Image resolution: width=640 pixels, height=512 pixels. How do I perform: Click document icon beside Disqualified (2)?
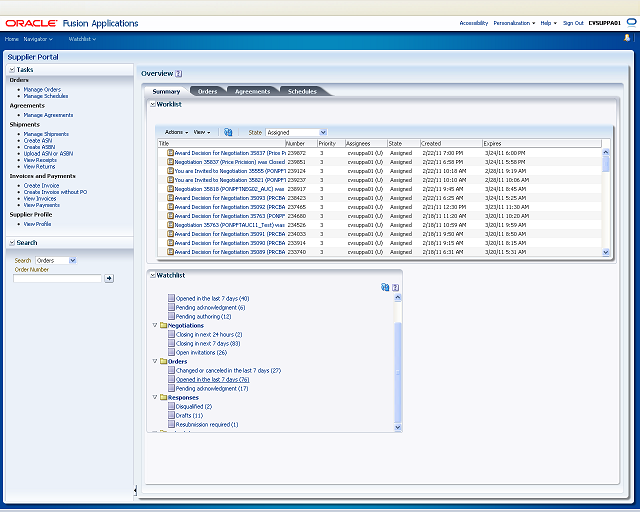(x=171, y=406)
